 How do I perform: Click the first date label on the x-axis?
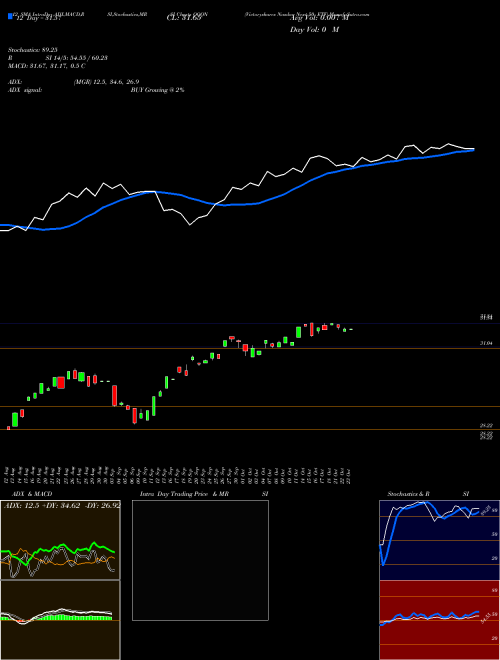tap(8, 475)
